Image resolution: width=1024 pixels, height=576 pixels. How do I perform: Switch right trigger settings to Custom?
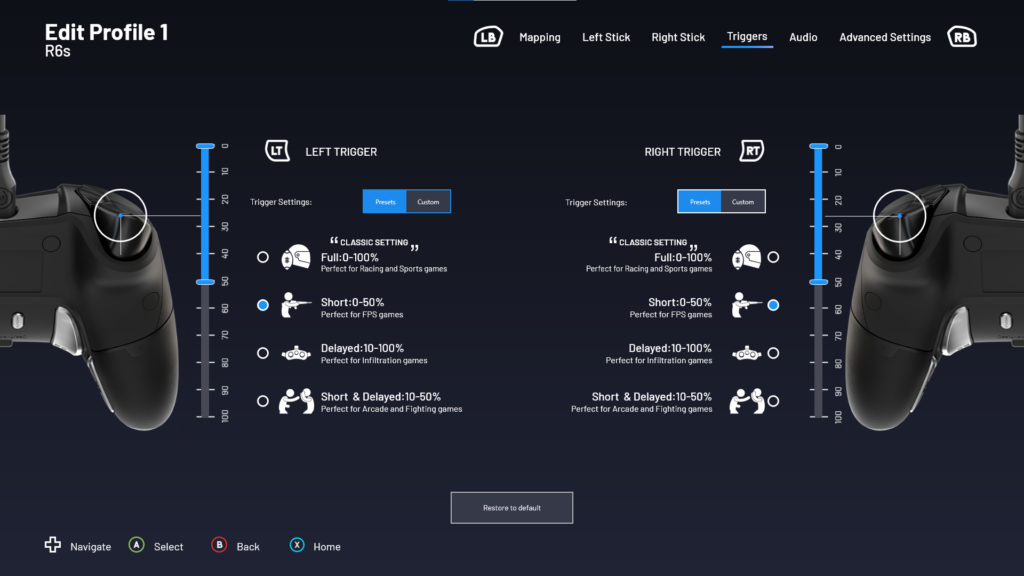pyautogui.click(x=743, y=202)
